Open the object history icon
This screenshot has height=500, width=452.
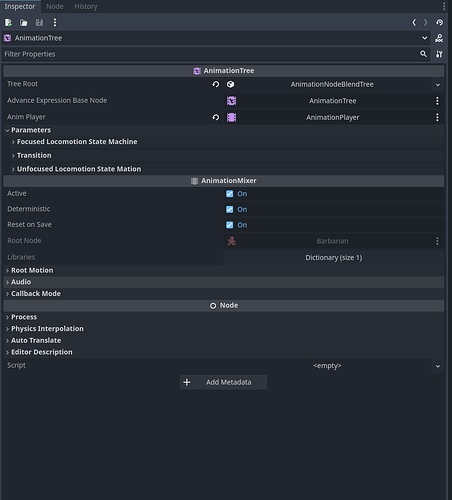(439, 22)
